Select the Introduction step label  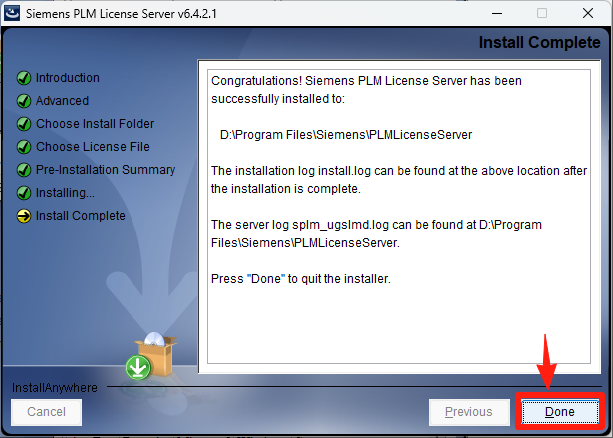pyautogui.click(x=68, y=78)
